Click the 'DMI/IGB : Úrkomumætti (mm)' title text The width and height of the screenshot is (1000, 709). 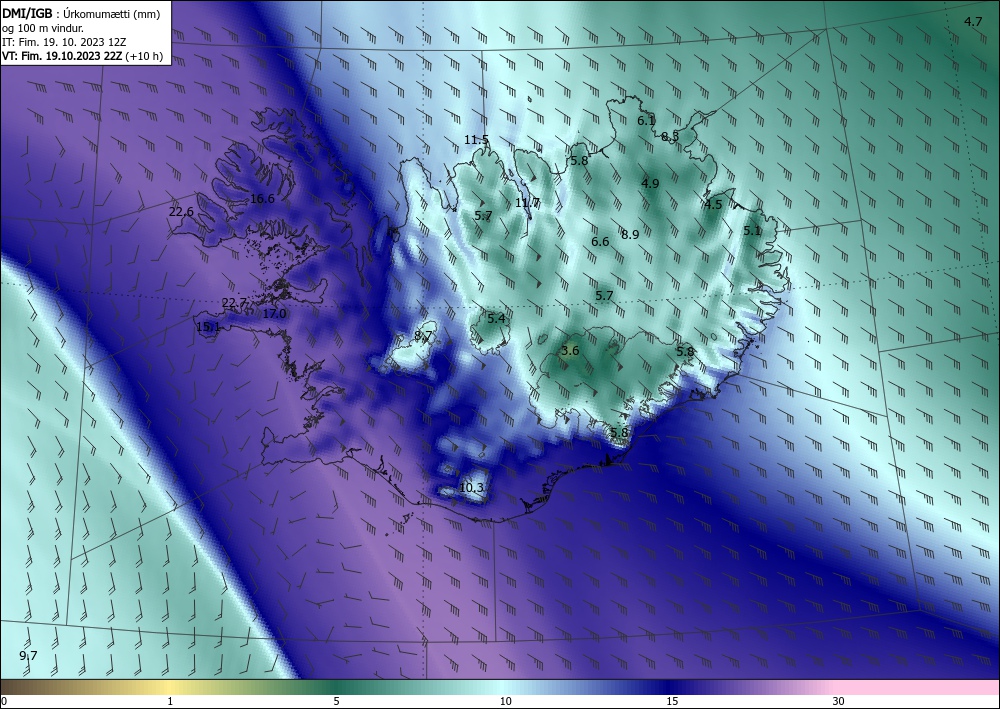pyautogui.click(x=81, y=14)
